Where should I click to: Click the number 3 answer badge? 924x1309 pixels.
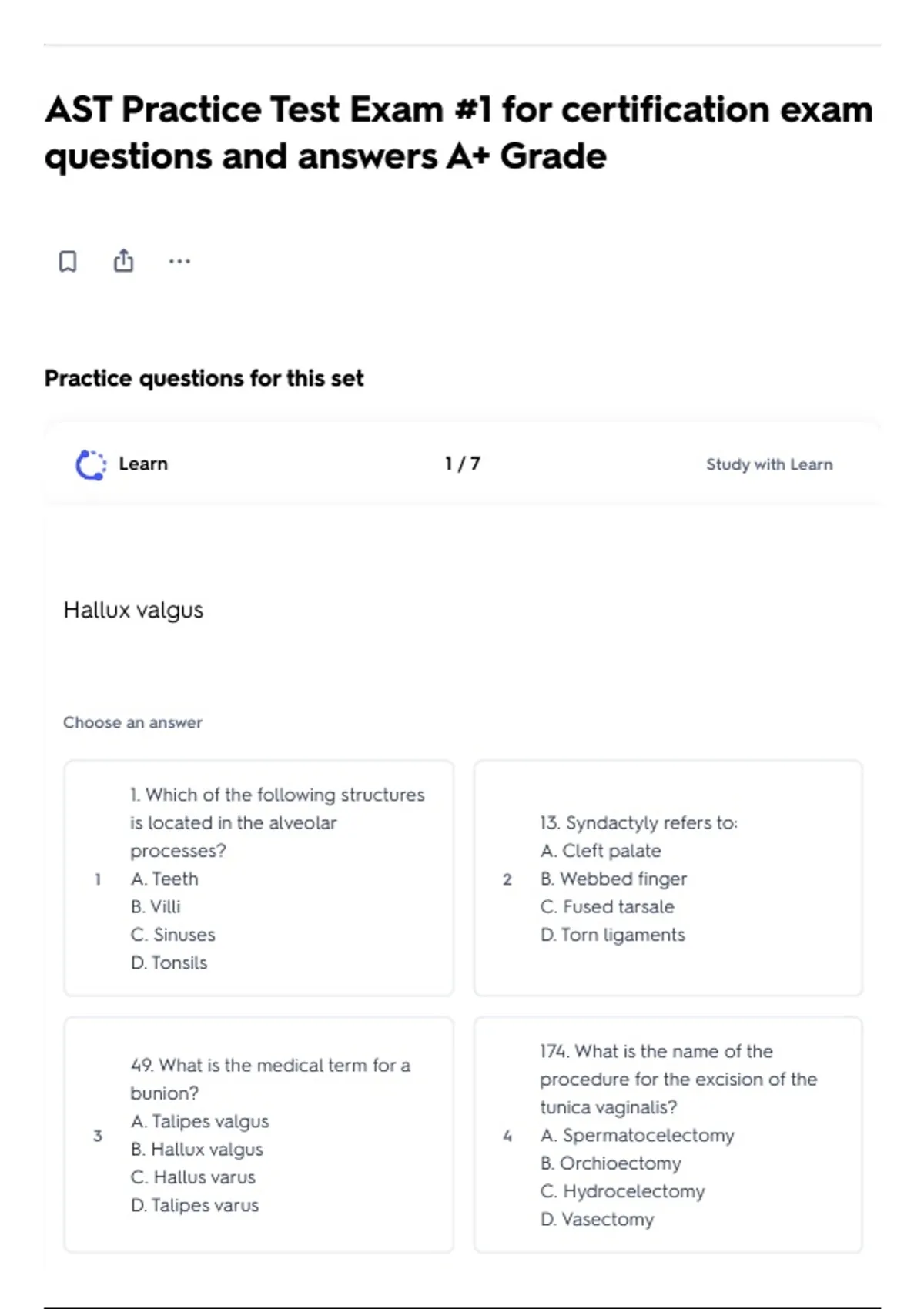pyautogui.click(x=98, y=1136)
